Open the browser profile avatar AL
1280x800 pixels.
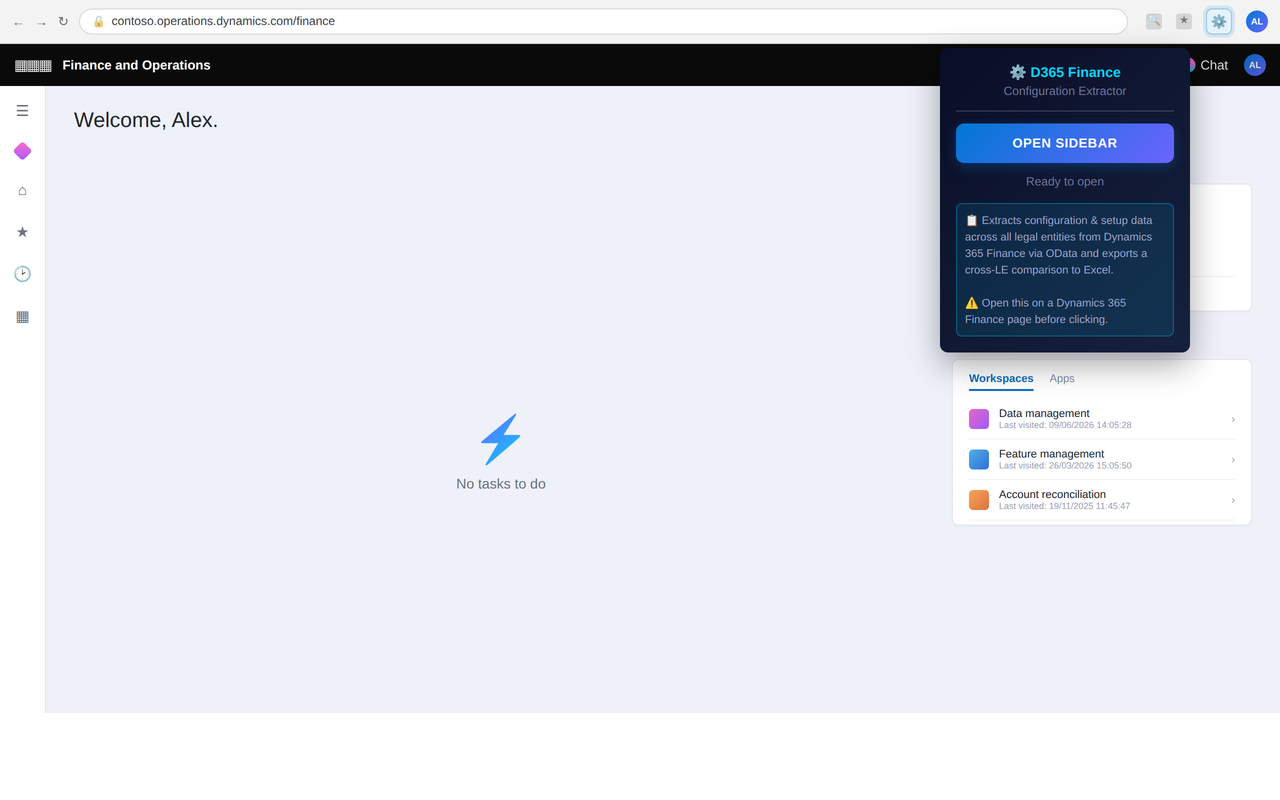[x=1257, y=21]
